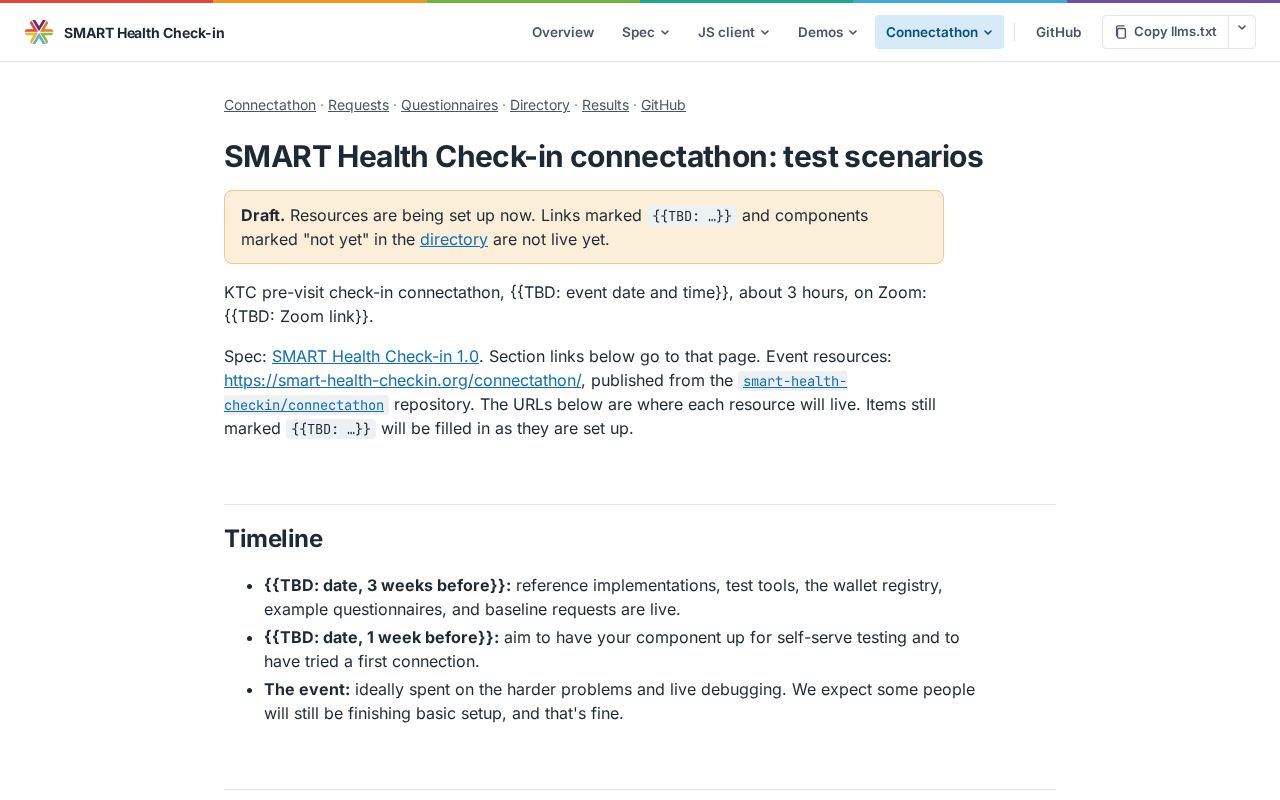Click the Timeline section heading

point(273,539)
